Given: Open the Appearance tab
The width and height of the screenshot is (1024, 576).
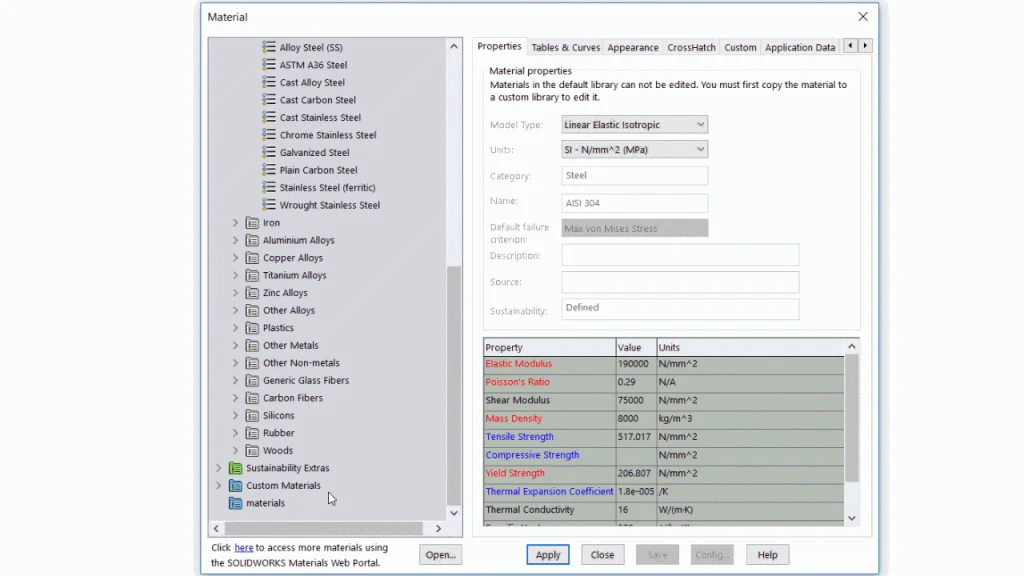Looking at the screenshot, I should click(x=632, y=47).
